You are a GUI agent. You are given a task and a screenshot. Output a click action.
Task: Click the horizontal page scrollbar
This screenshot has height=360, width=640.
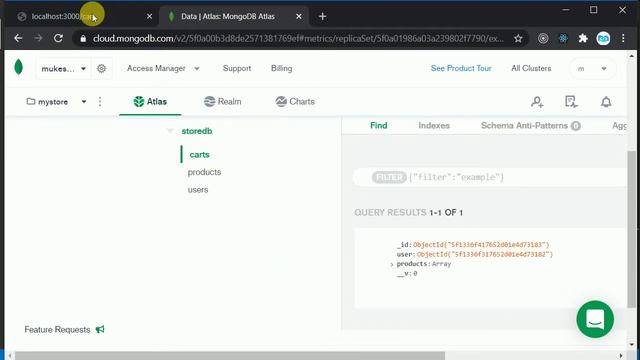(x=230, y=356)
